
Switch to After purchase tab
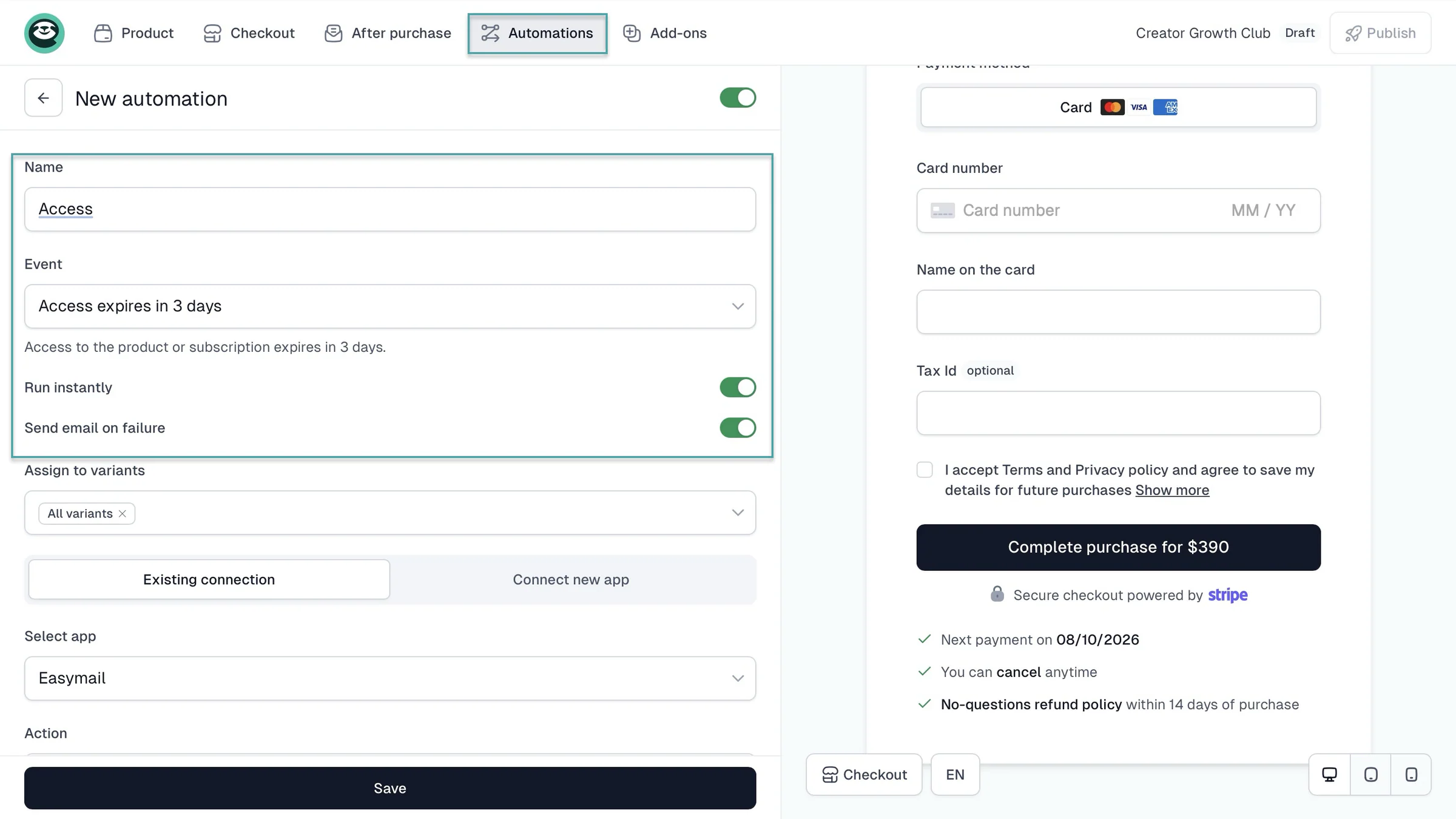pyautogui.click(x=388, y=33)
